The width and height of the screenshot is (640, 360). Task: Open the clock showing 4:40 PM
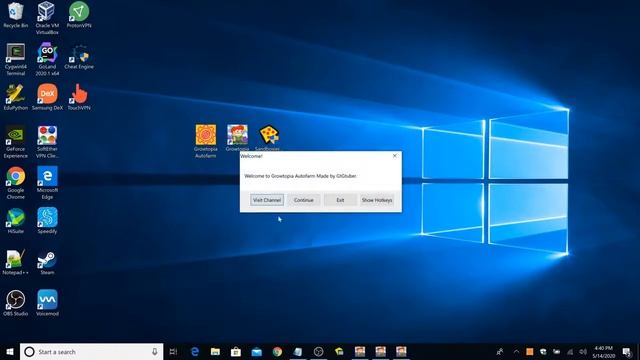click(604, 352)
